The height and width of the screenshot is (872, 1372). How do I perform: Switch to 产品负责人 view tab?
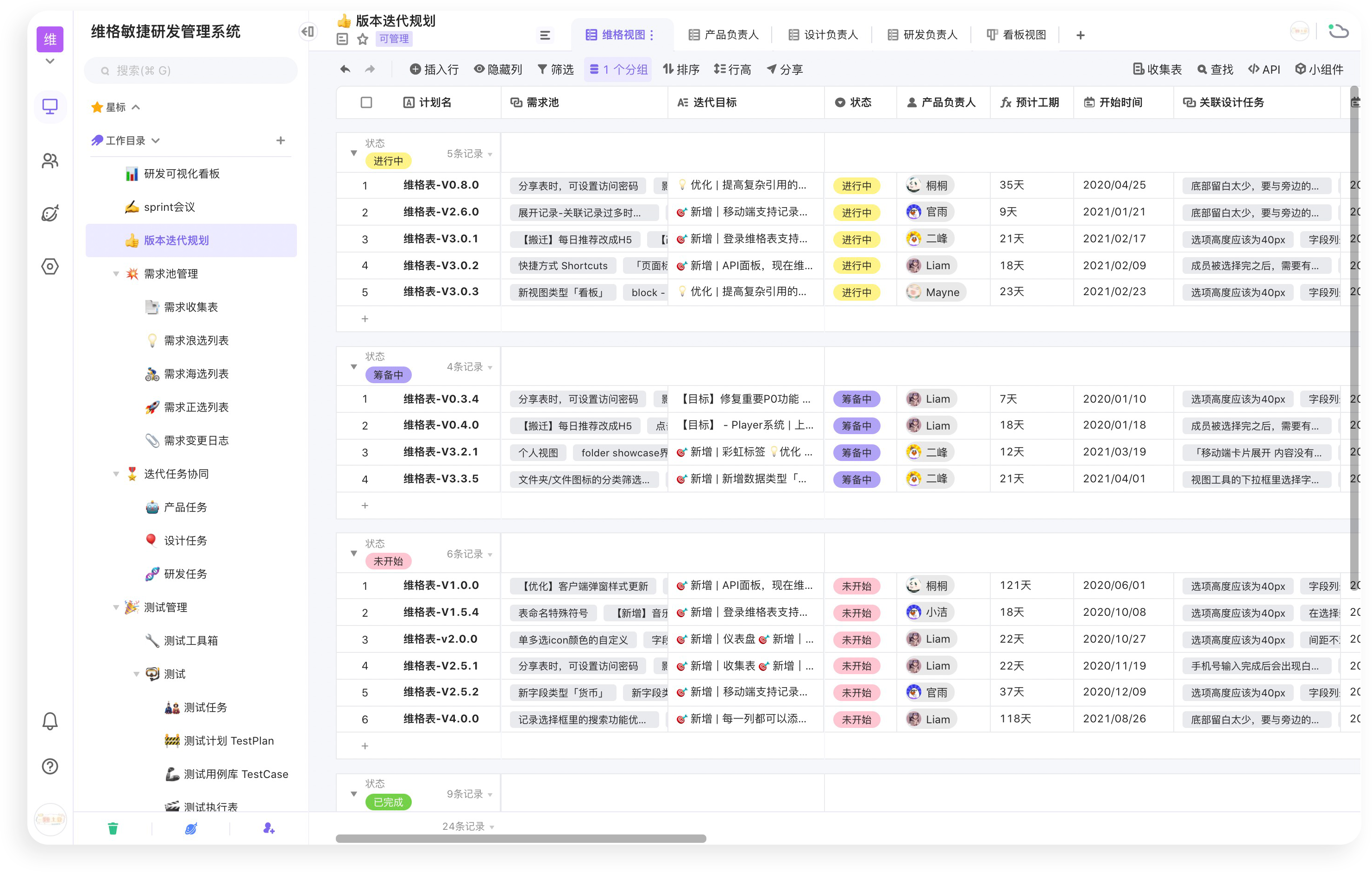tap(723, 35)
